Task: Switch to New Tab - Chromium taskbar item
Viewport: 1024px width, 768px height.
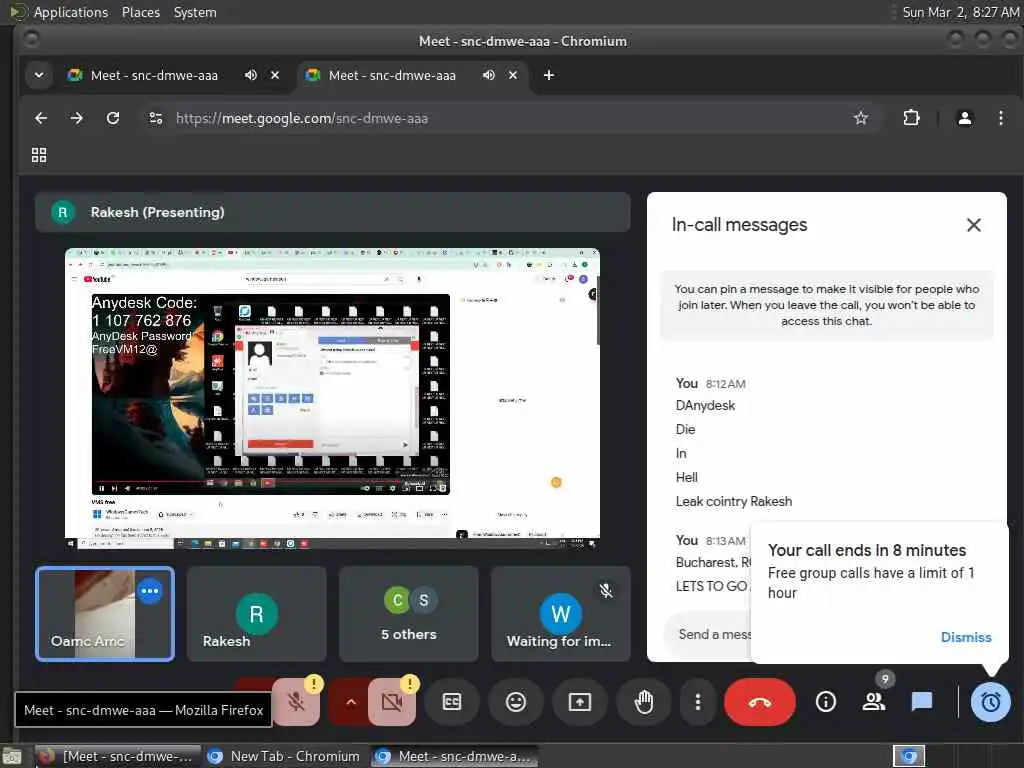Action: coord(285,756)
